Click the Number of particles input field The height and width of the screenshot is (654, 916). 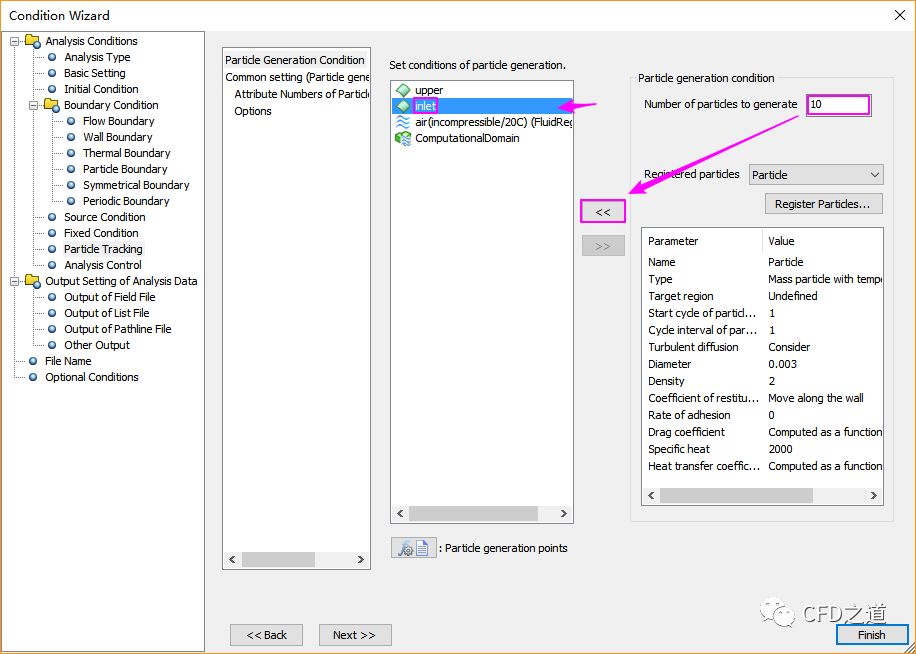coord(838,104)
